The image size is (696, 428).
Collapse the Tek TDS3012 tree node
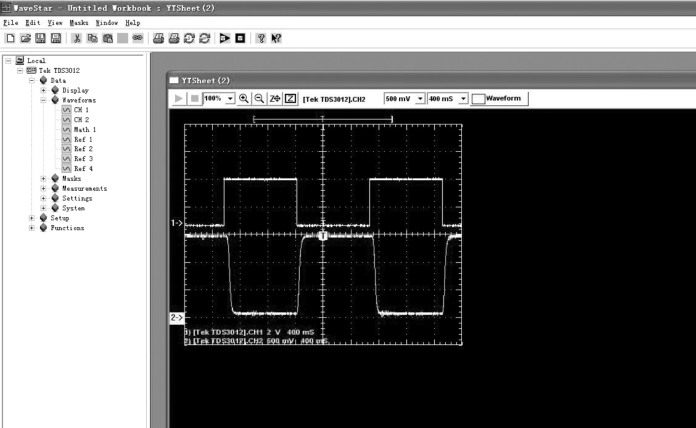(x=20, y=71)
